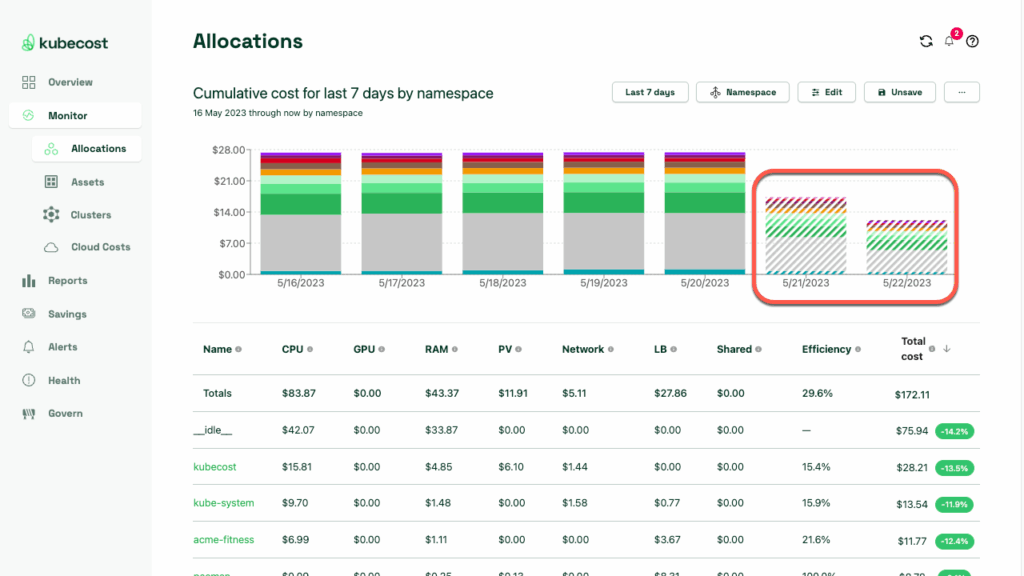Click the Govern icon in sidebar
The height and width of the screenshot is (576, 1024).
tap(29, 413)
